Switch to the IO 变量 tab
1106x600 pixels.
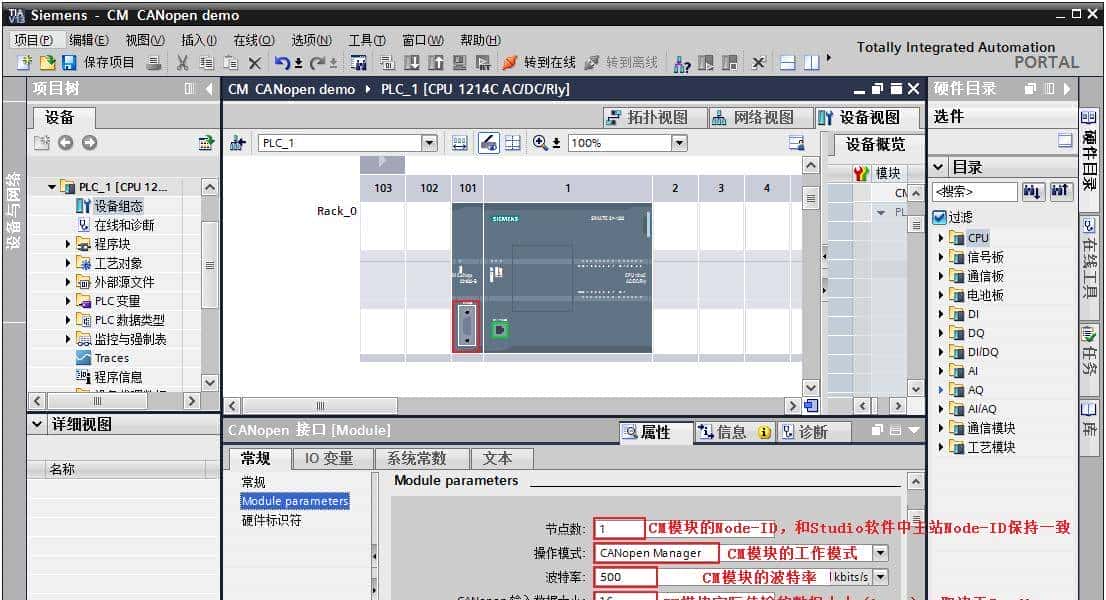[x=328, y=459]
